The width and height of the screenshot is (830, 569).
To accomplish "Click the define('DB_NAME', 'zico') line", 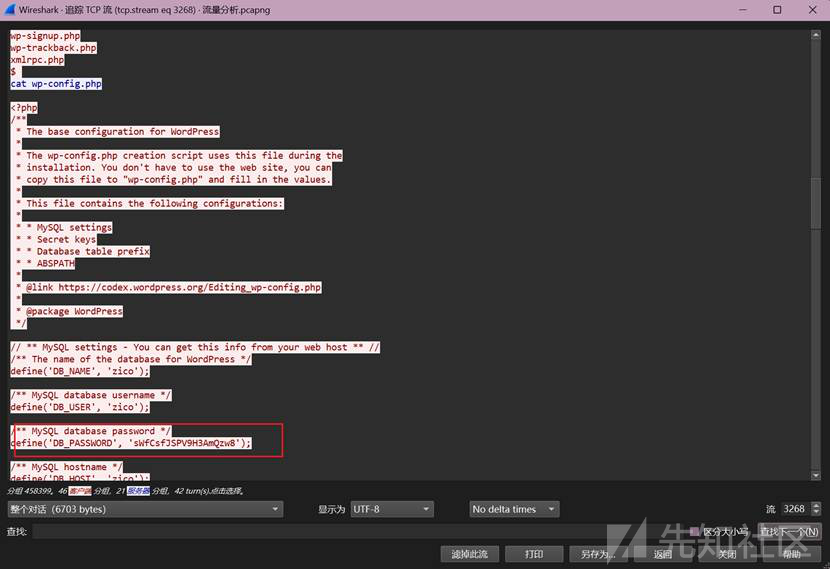I will 80,371.
